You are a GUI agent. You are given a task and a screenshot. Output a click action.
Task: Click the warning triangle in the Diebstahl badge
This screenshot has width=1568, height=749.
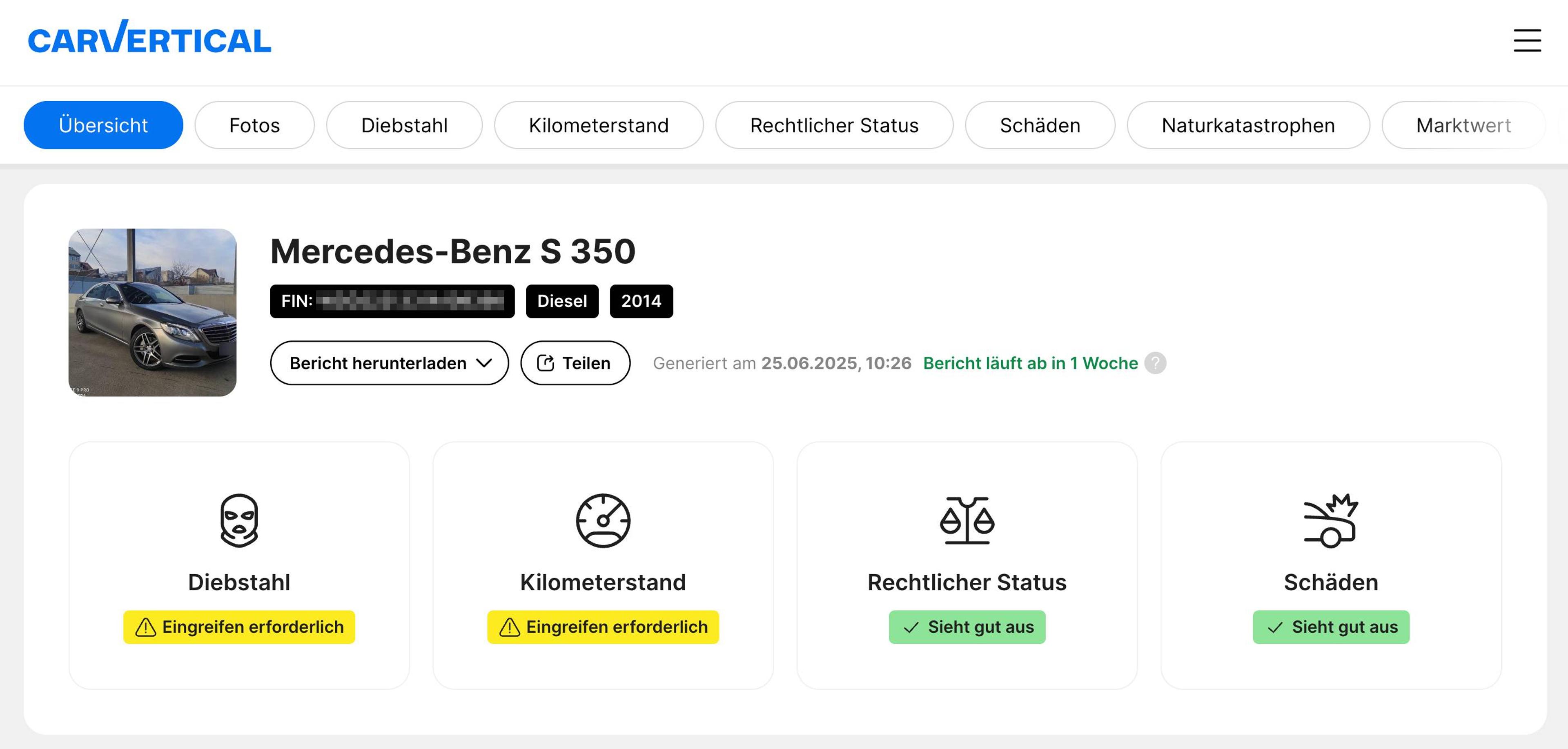click(145, 627)
